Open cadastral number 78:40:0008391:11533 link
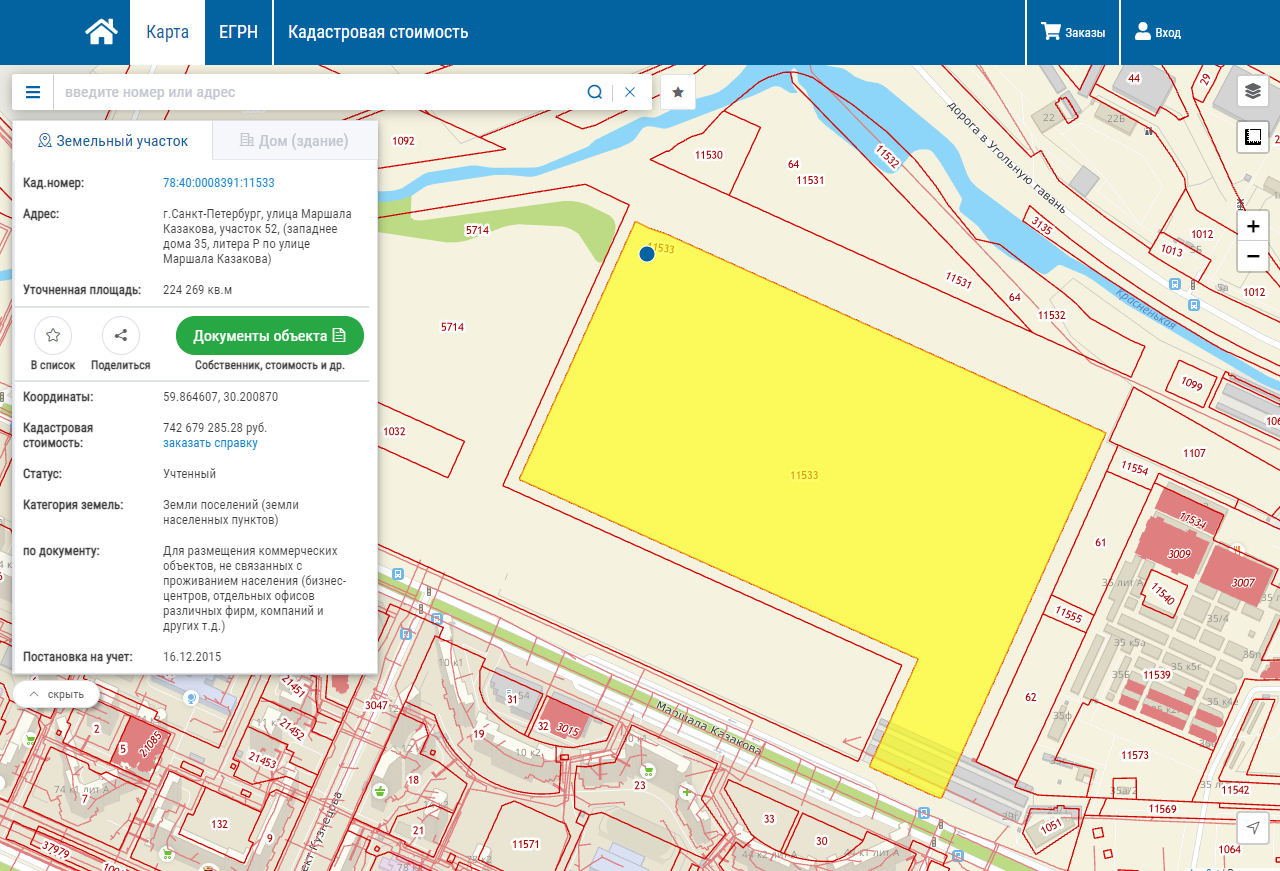The width and height of the screenshot is (1280, 871). pyautogui.click(x=218, y=183)
